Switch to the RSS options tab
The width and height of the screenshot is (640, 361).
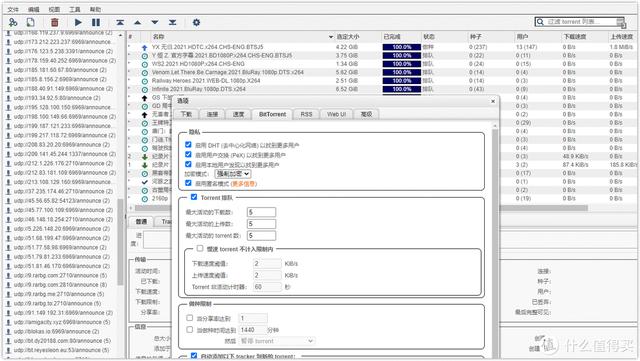[306, 114]
